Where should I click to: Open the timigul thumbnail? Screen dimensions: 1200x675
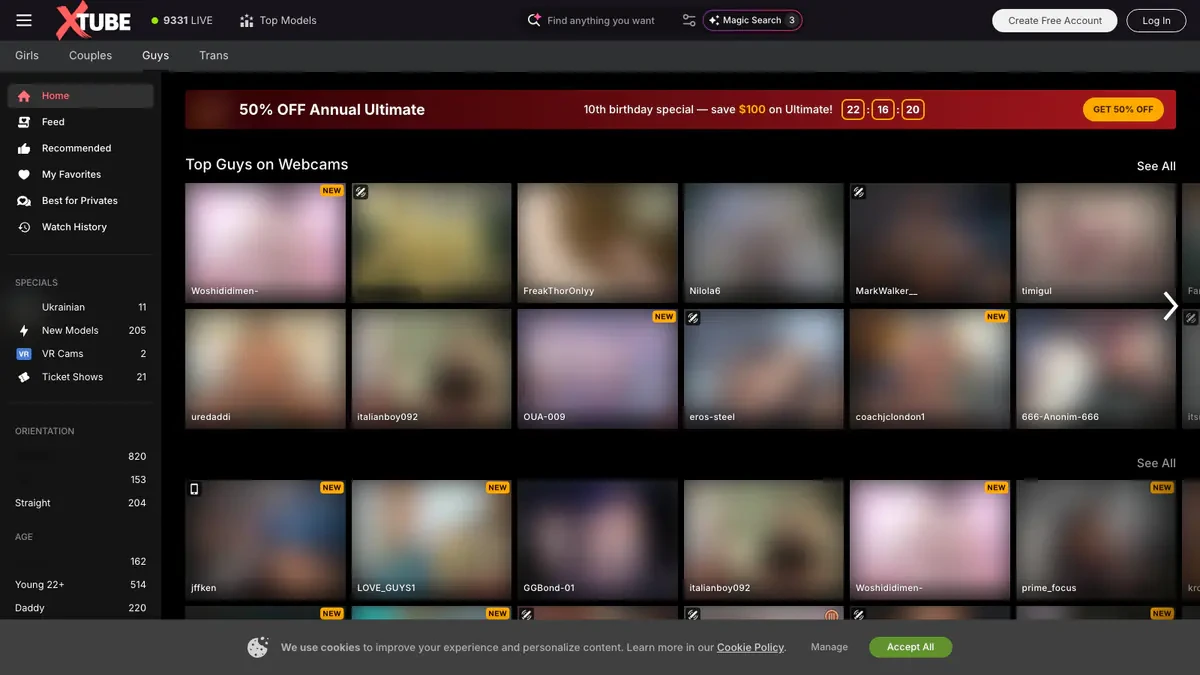click(1095, 242)
